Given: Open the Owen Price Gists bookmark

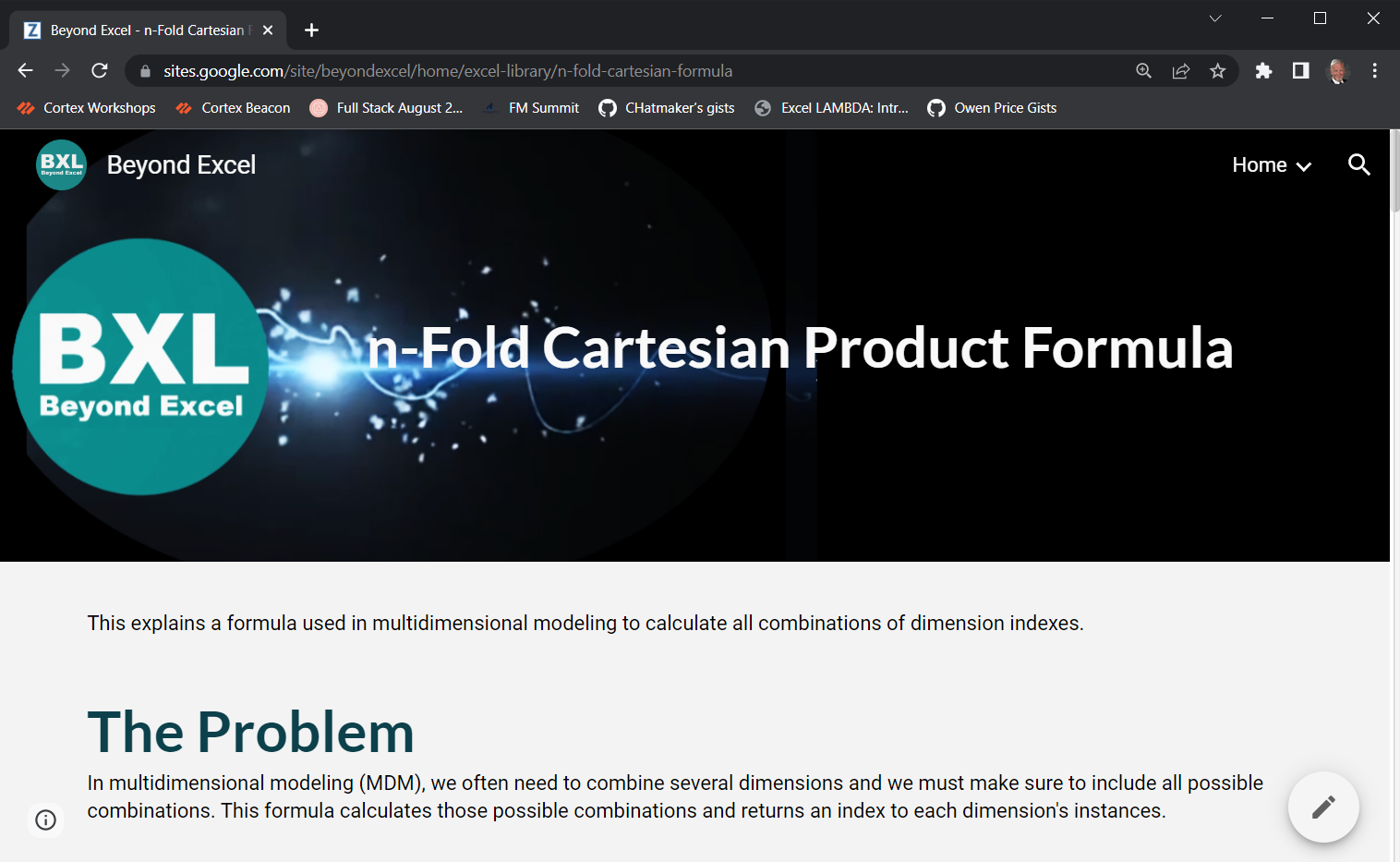Looking at the screenshot, I should coord(993,108).
